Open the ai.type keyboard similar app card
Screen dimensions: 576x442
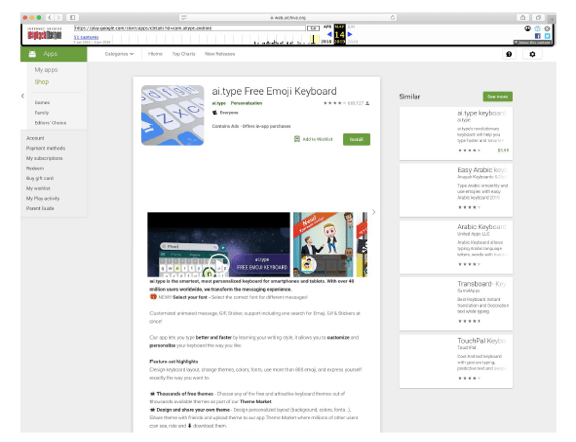pyautogui.click(x=456, y=133)
